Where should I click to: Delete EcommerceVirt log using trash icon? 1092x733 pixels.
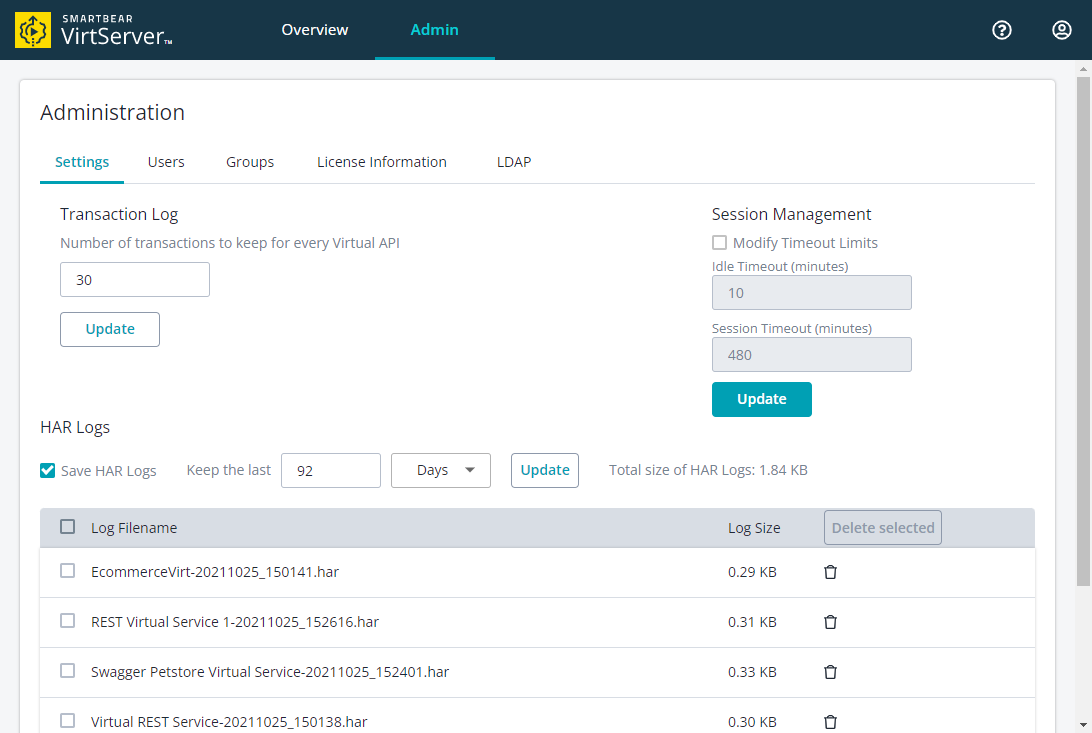tap(830, 572)
